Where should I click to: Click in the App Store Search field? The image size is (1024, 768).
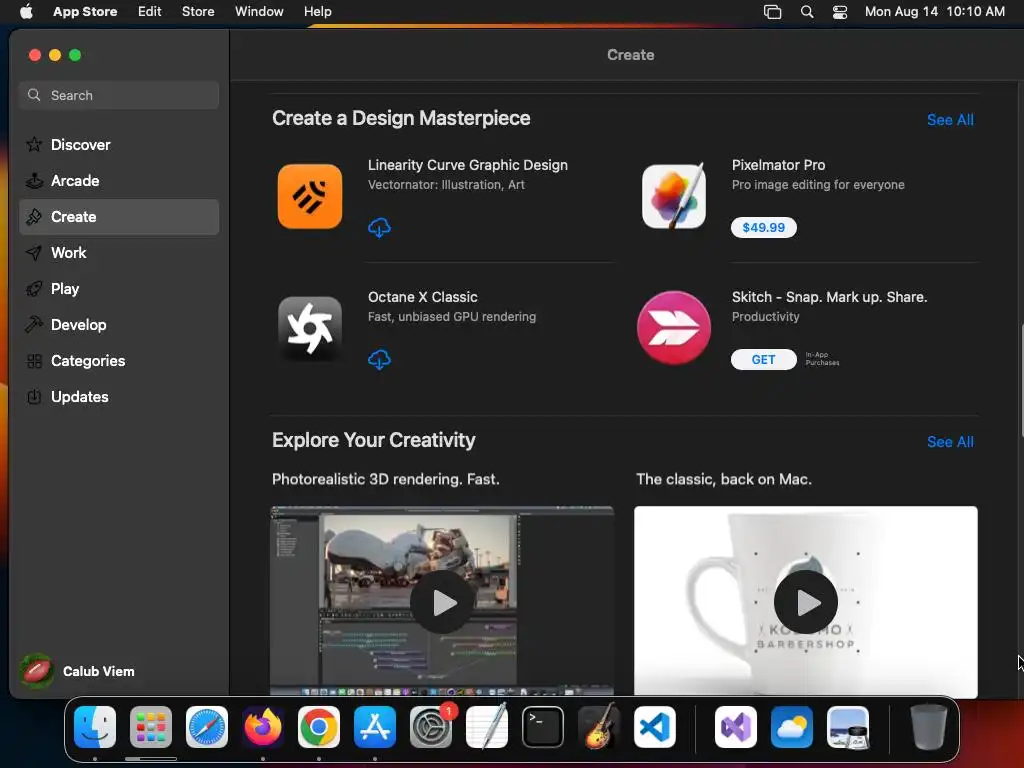120,95
